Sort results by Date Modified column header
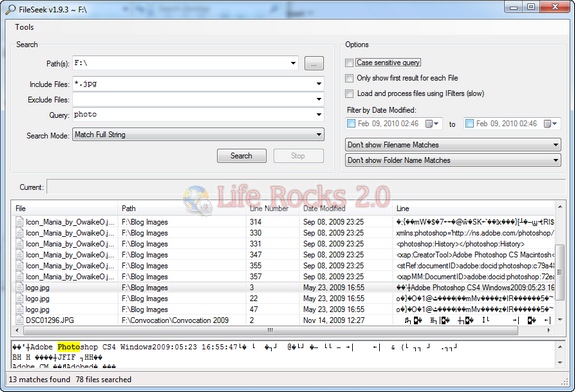This screenshot has height=392, width=575. [x=346, y=208]
